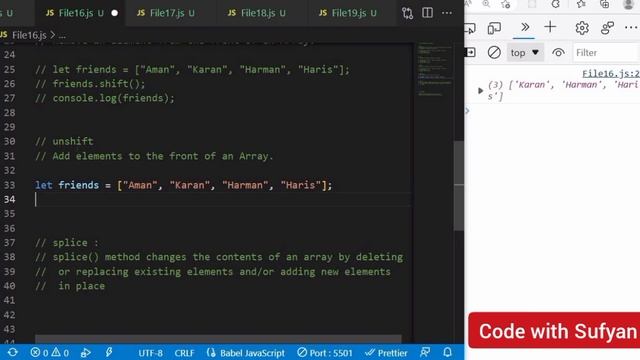Viewport: 640px width, 360px height.
Task: Click DevTools inspect element icon
Action: [x=470, y=28]
